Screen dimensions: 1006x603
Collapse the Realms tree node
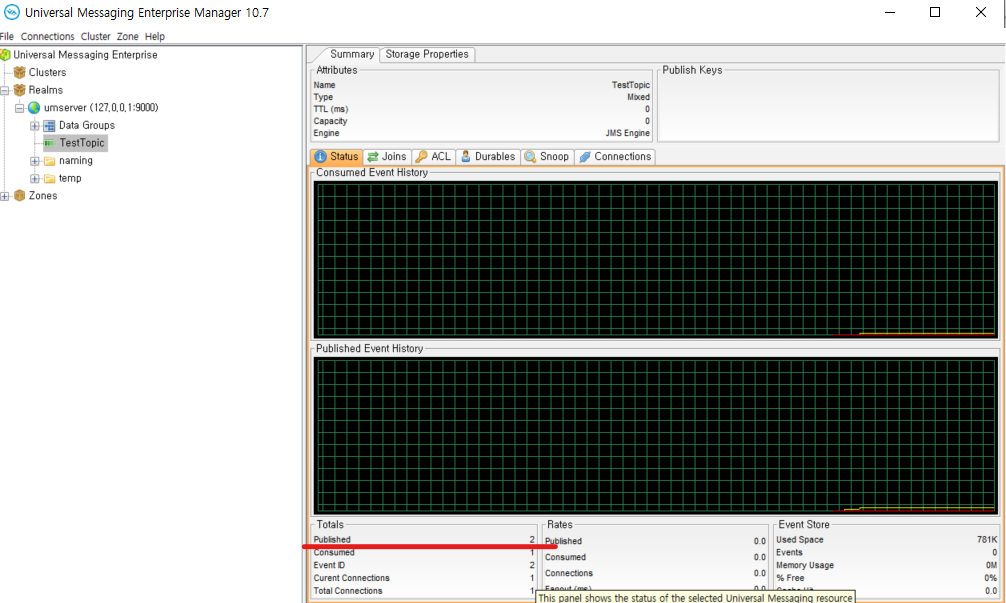coord(4,90)
